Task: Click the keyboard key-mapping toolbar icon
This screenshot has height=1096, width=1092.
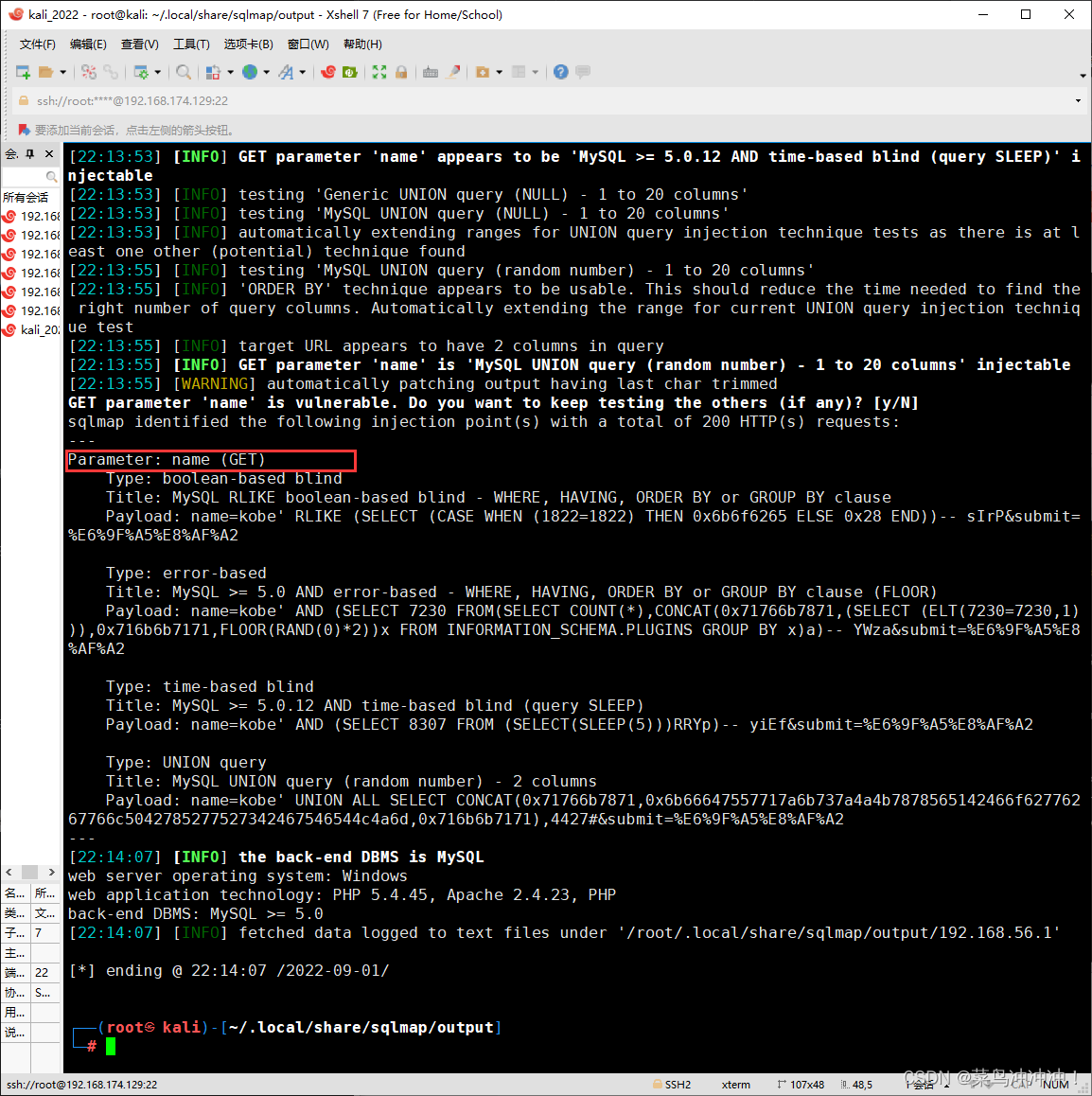Action: pyautogui.click(x=431, y=72)
